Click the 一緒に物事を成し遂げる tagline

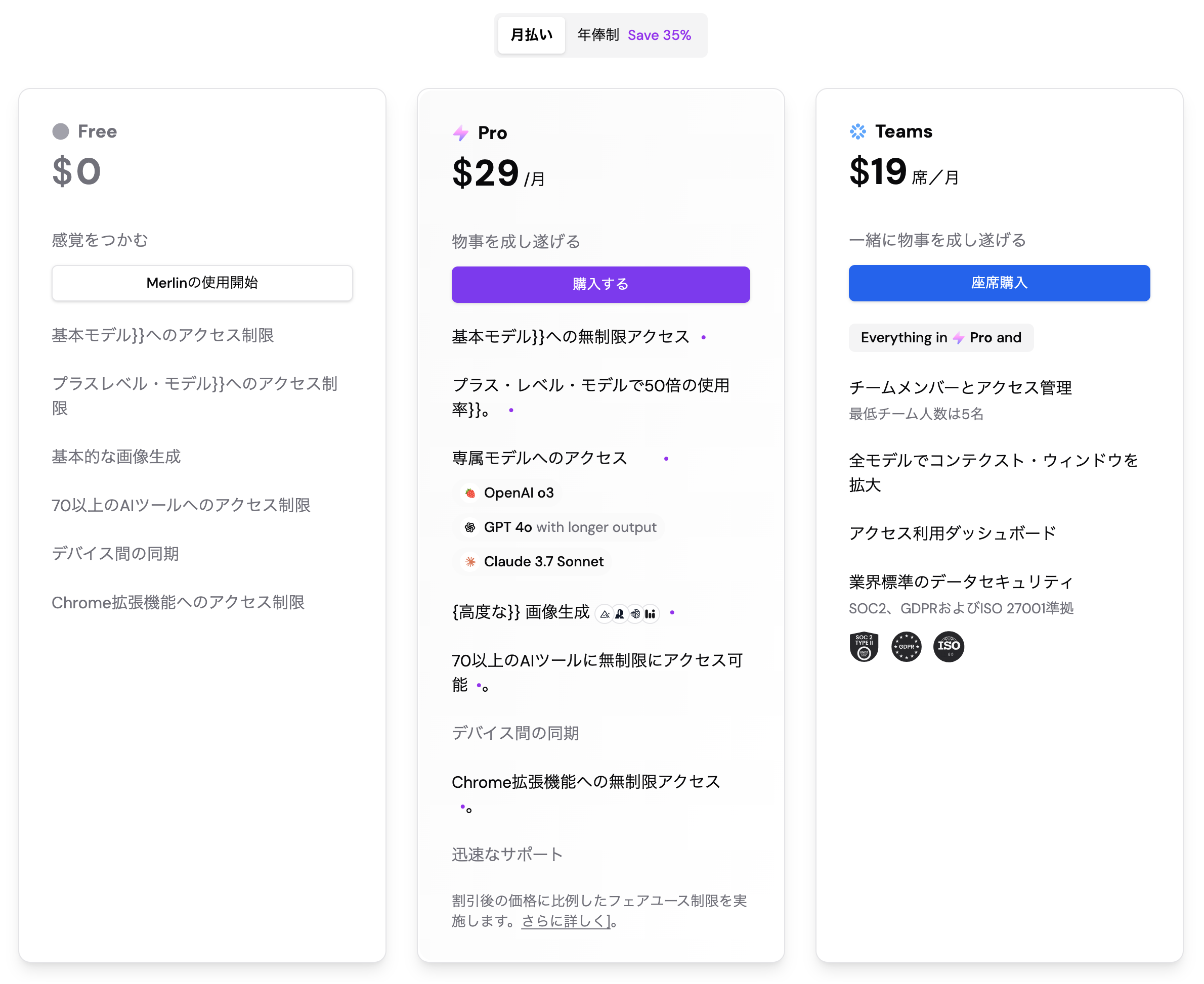[x=938, y=240]
